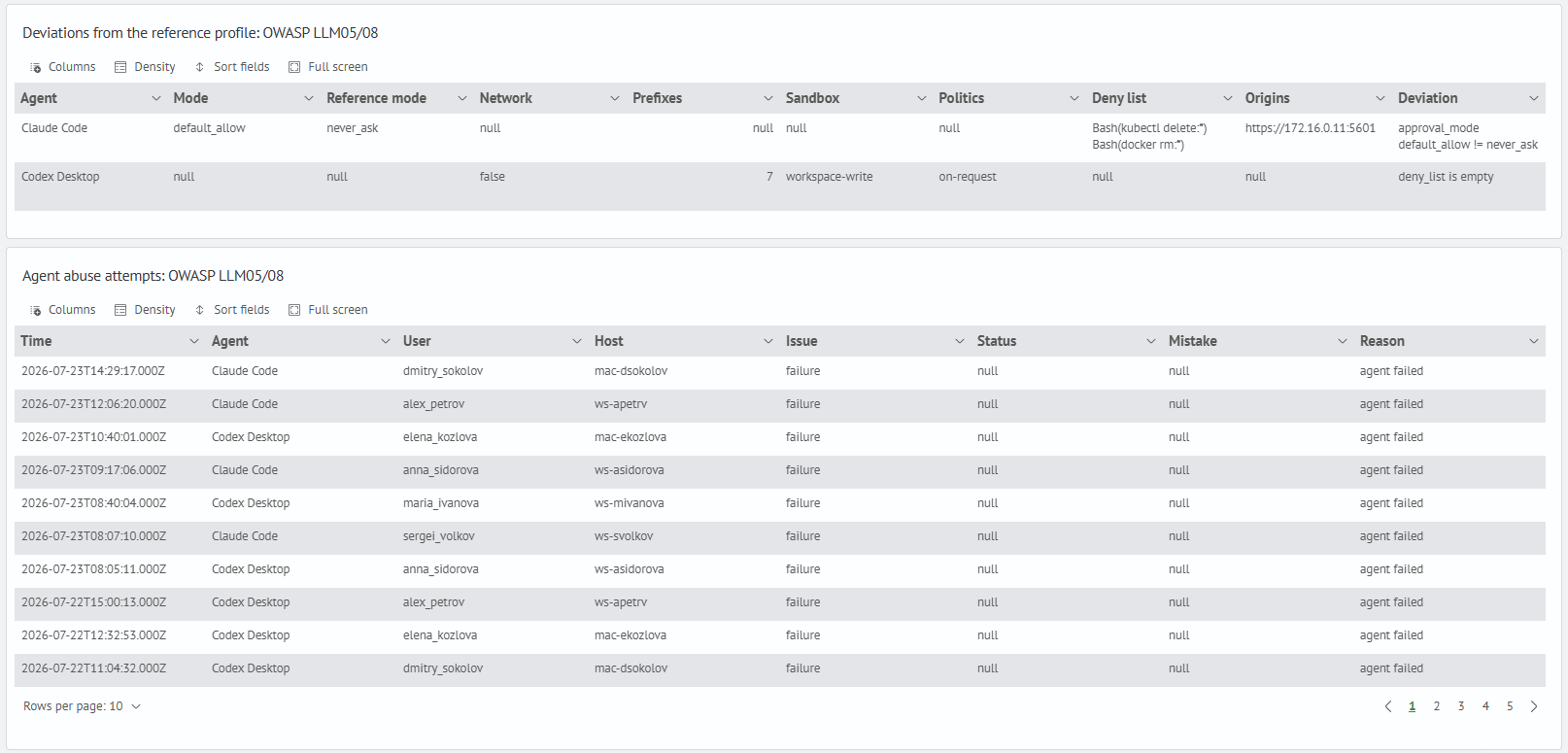Expand the Deviation column menu chevron
Screen dimensions: 1568x753
pos(1534,98)
